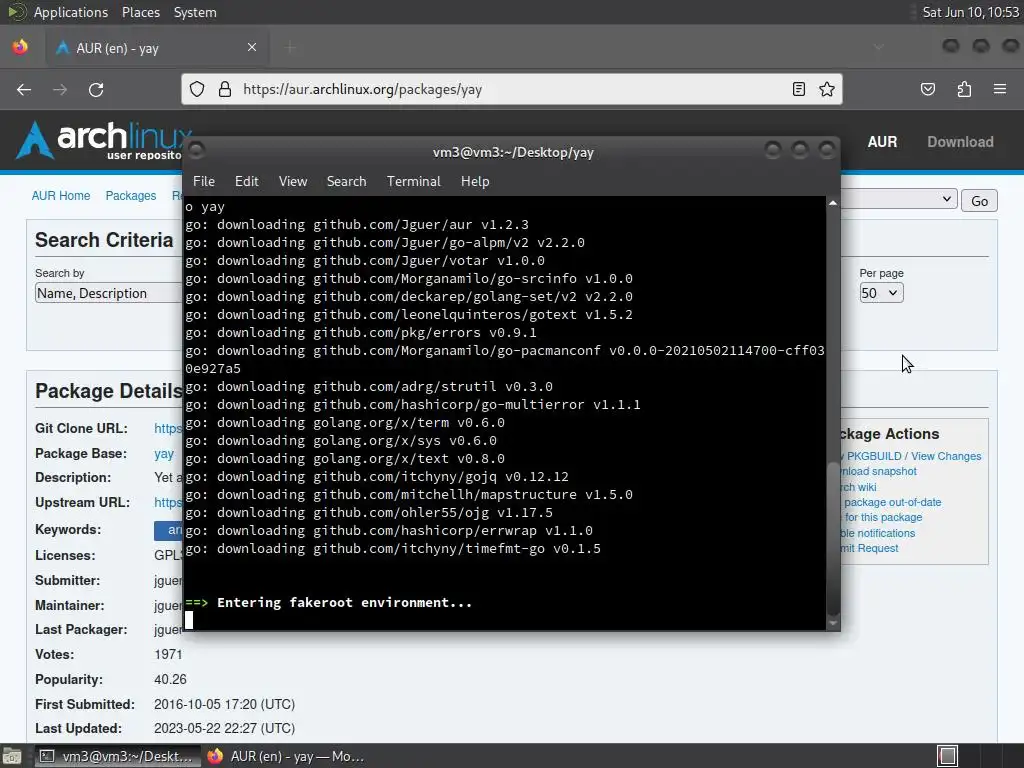This screenshot has height=768, width=1024.
Task: Click the padlock site security icon
Action: click(225, 89)
